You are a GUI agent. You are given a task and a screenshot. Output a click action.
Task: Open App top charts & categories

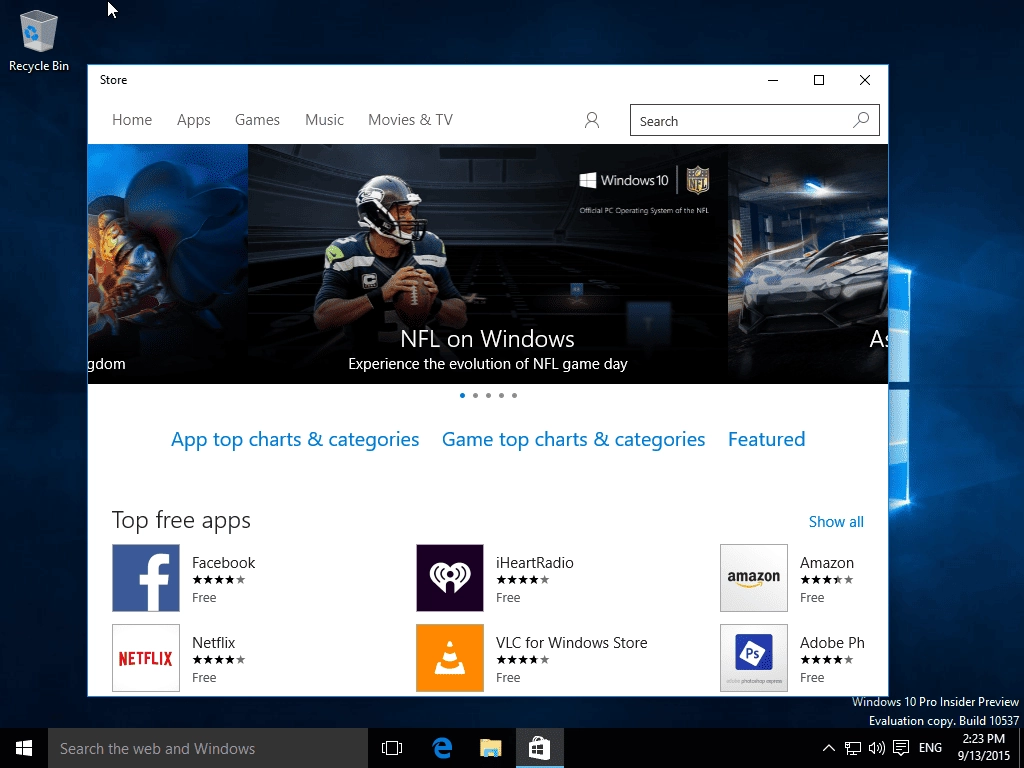tap(295, 440)
